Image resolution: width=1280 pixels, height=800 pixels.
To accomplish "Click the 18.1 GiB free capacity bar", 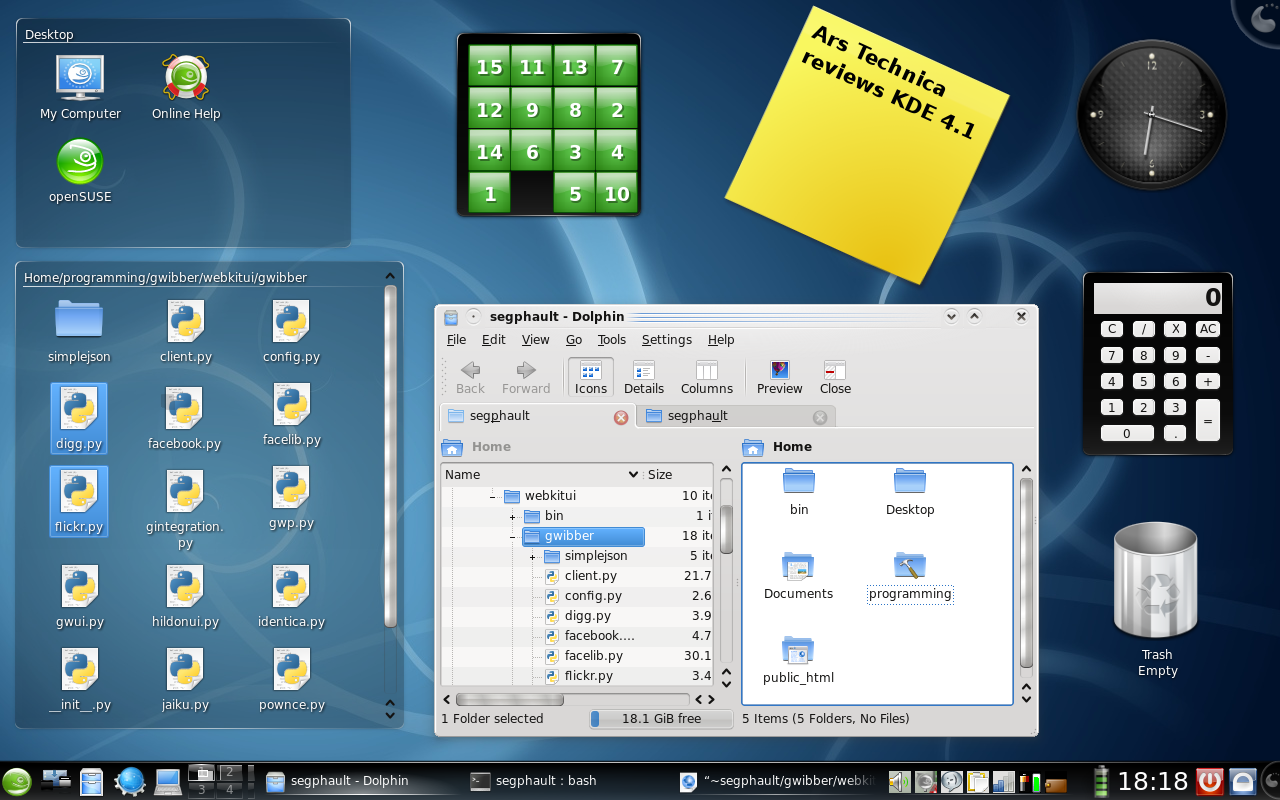I will [660, 718].
